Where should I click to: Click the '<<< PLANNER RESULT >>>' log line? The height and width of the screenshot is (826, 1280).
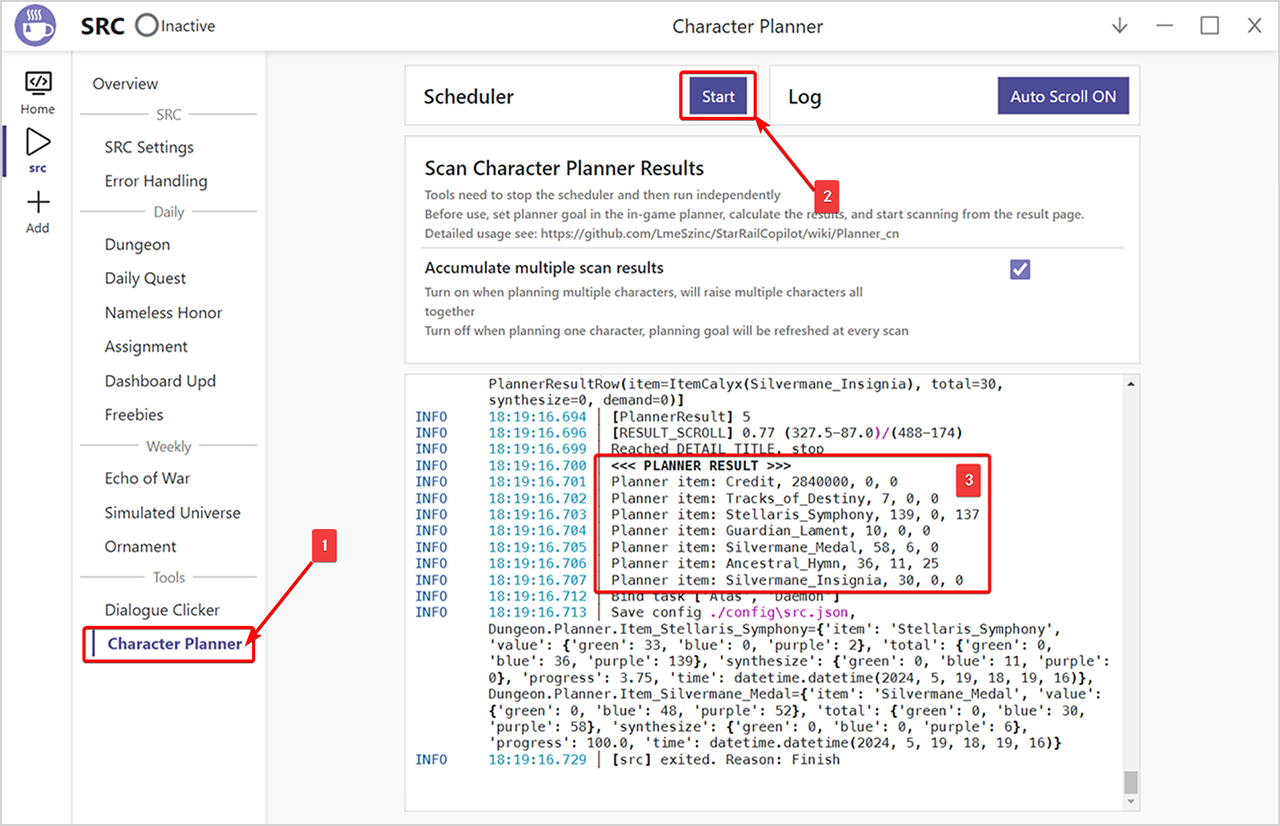[701, 466]
